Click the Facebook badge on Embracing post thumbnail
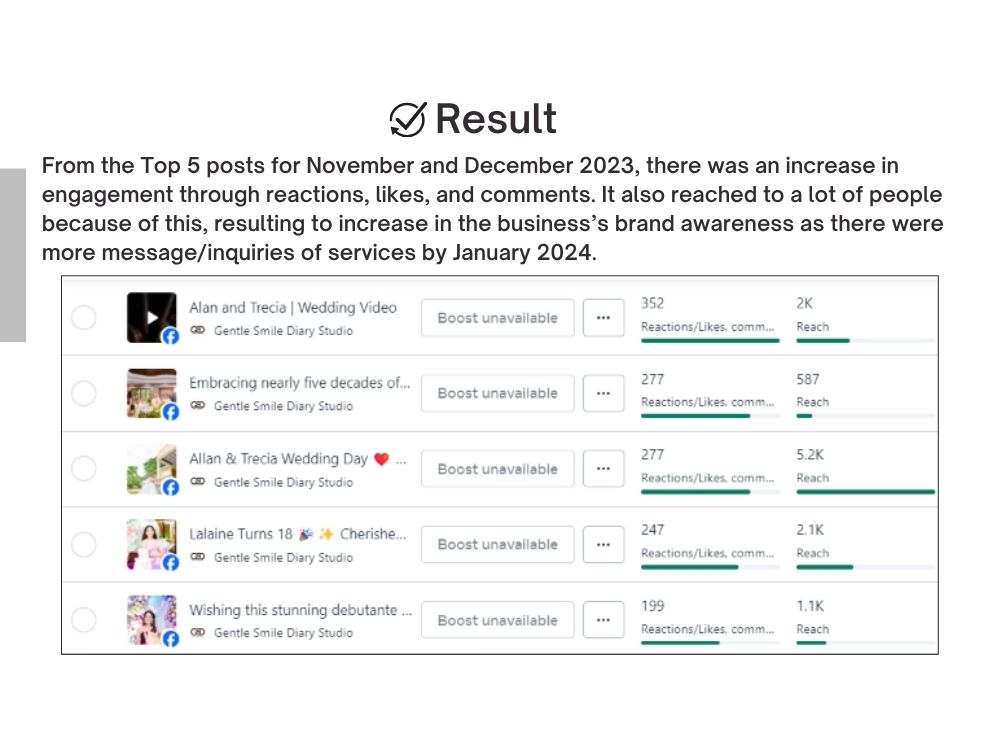The image size is (1000, 750). coord(170,411)
